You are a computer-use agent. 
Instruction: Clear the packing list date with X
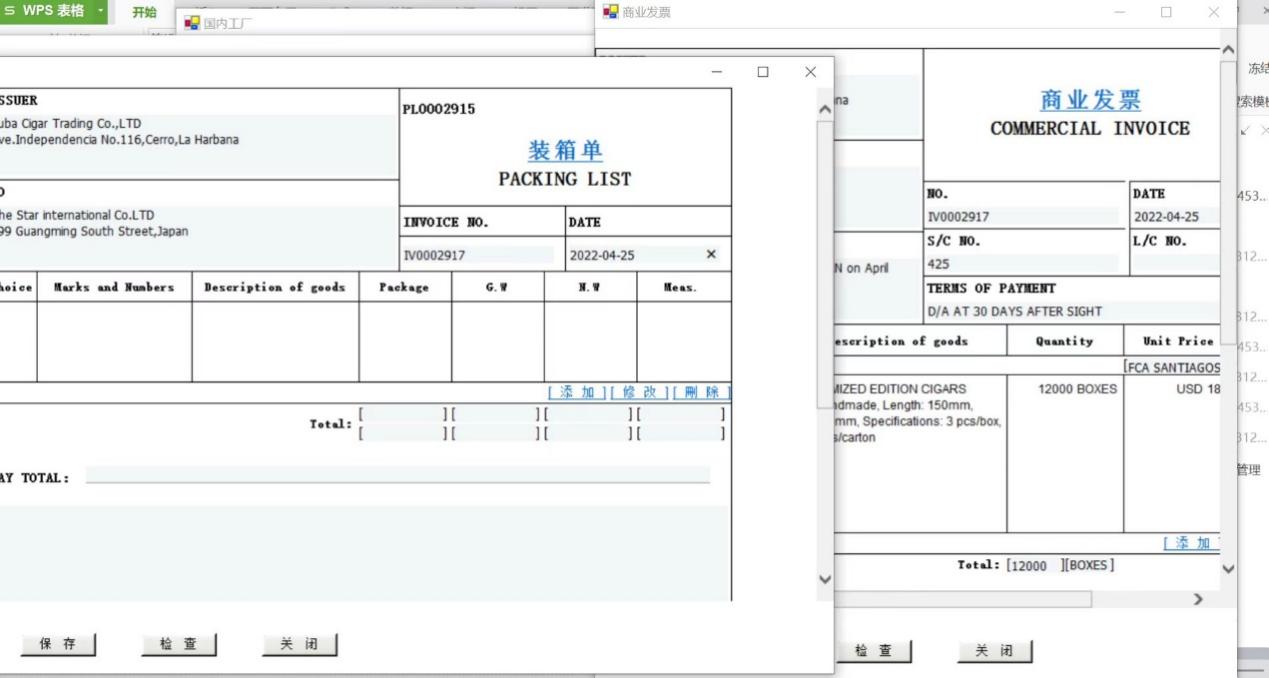711,255
